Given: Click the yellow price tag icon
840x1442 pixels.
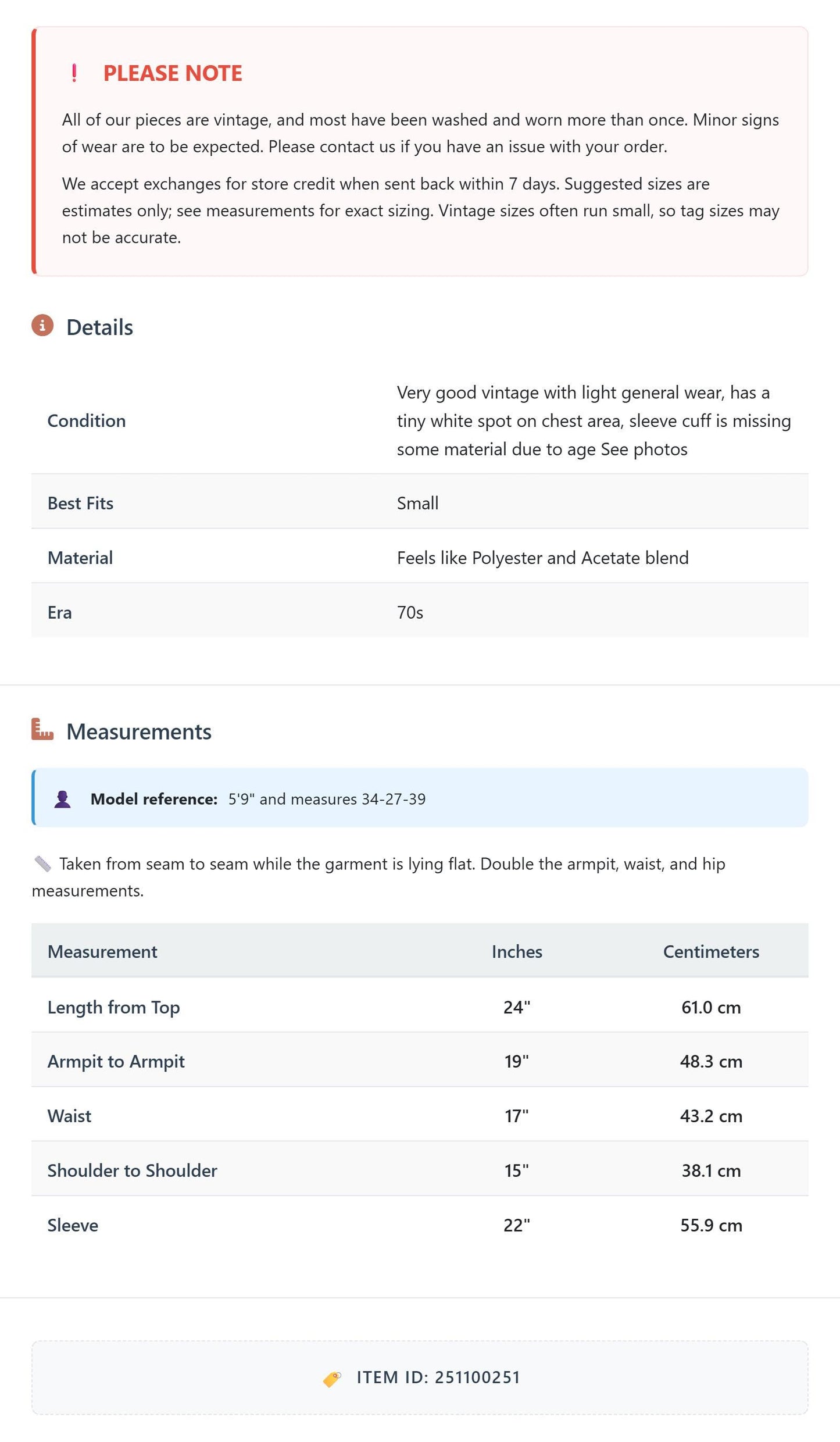Looking at the screenshot, I should 332,1378.
